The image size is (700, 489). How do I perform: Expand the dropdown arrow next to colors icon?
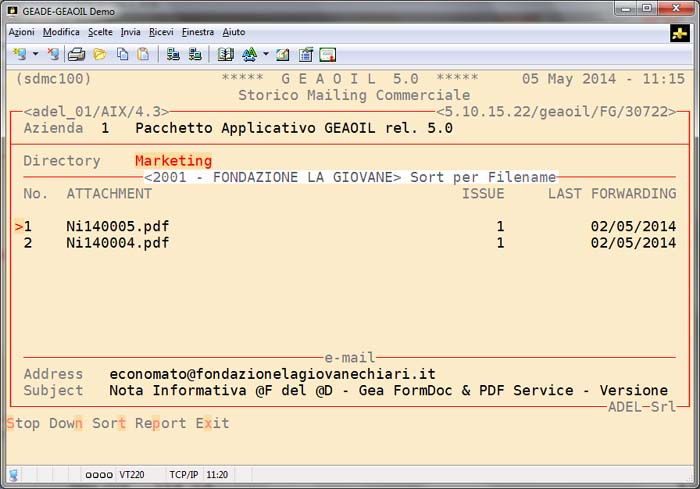tap(265, 54)
